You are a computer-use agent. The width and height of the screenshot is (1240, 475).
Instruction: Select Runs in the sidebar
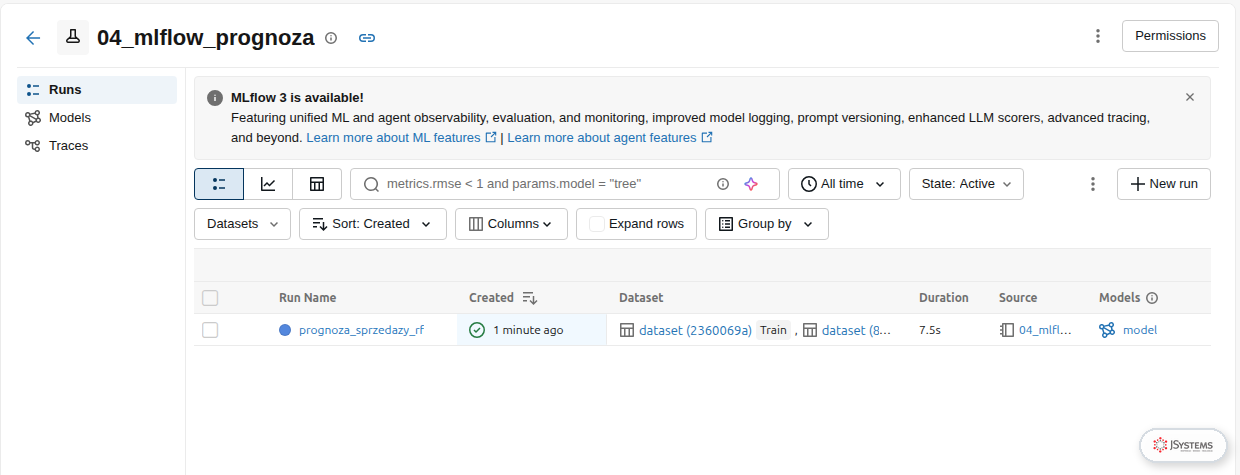coord(97,90)
